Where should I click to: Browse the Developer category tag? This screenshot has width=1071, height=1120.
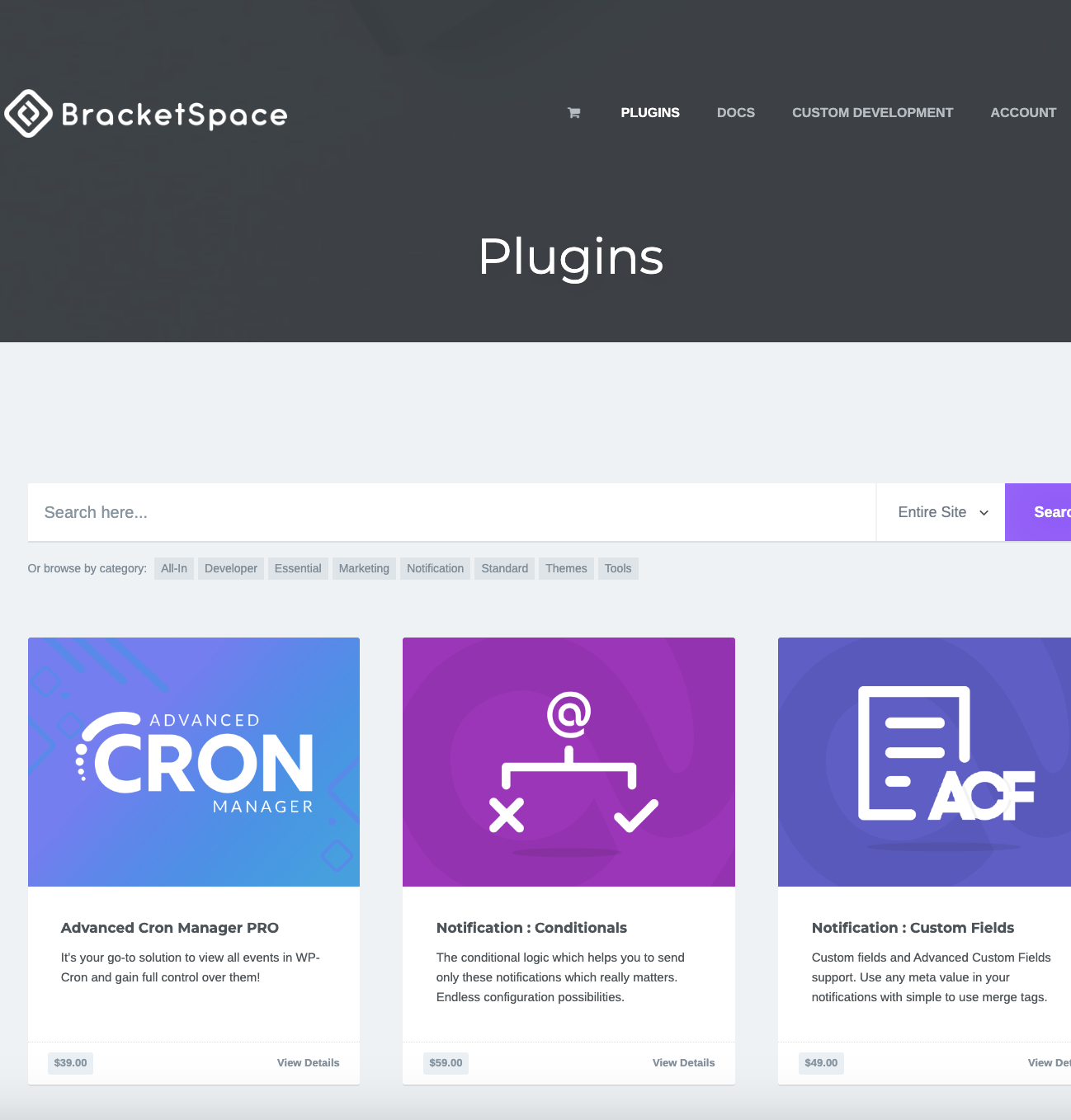[x=231, y=568]
